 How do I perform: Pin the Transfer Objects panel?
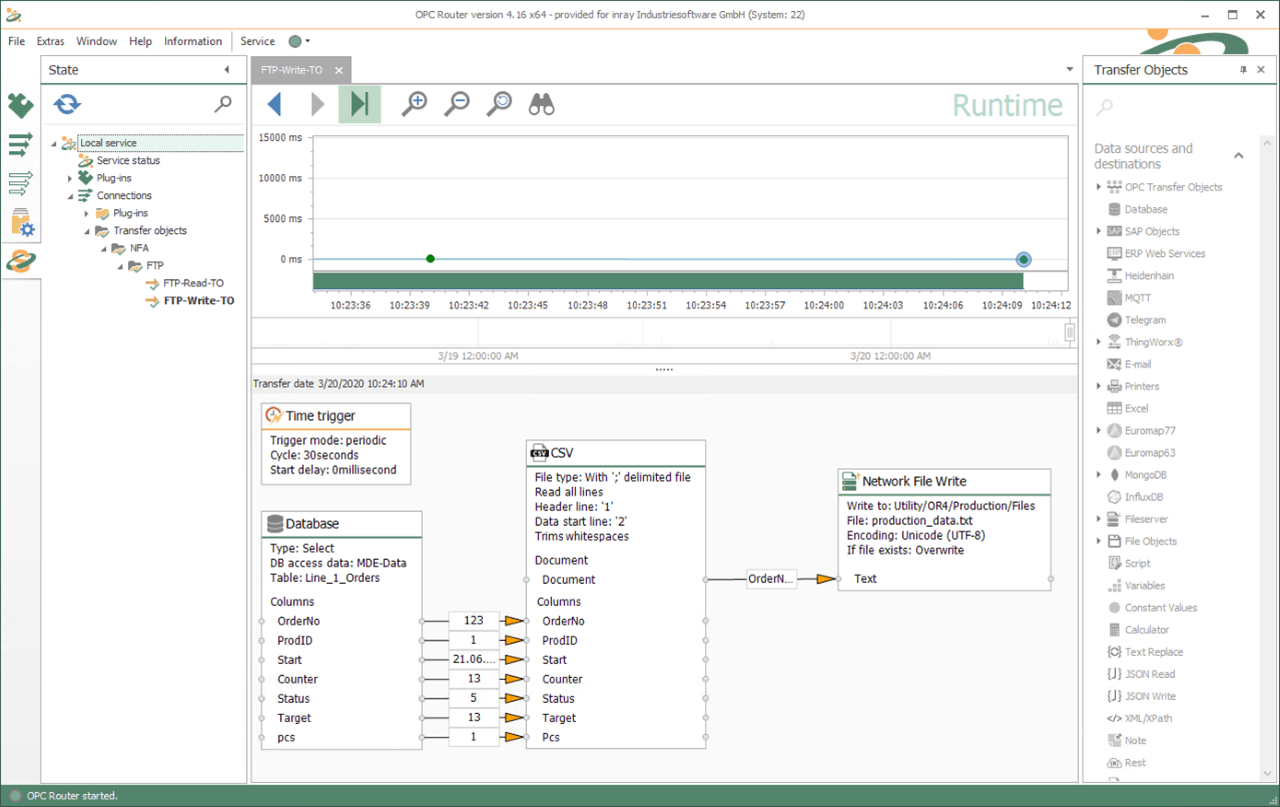(1243, 70)
